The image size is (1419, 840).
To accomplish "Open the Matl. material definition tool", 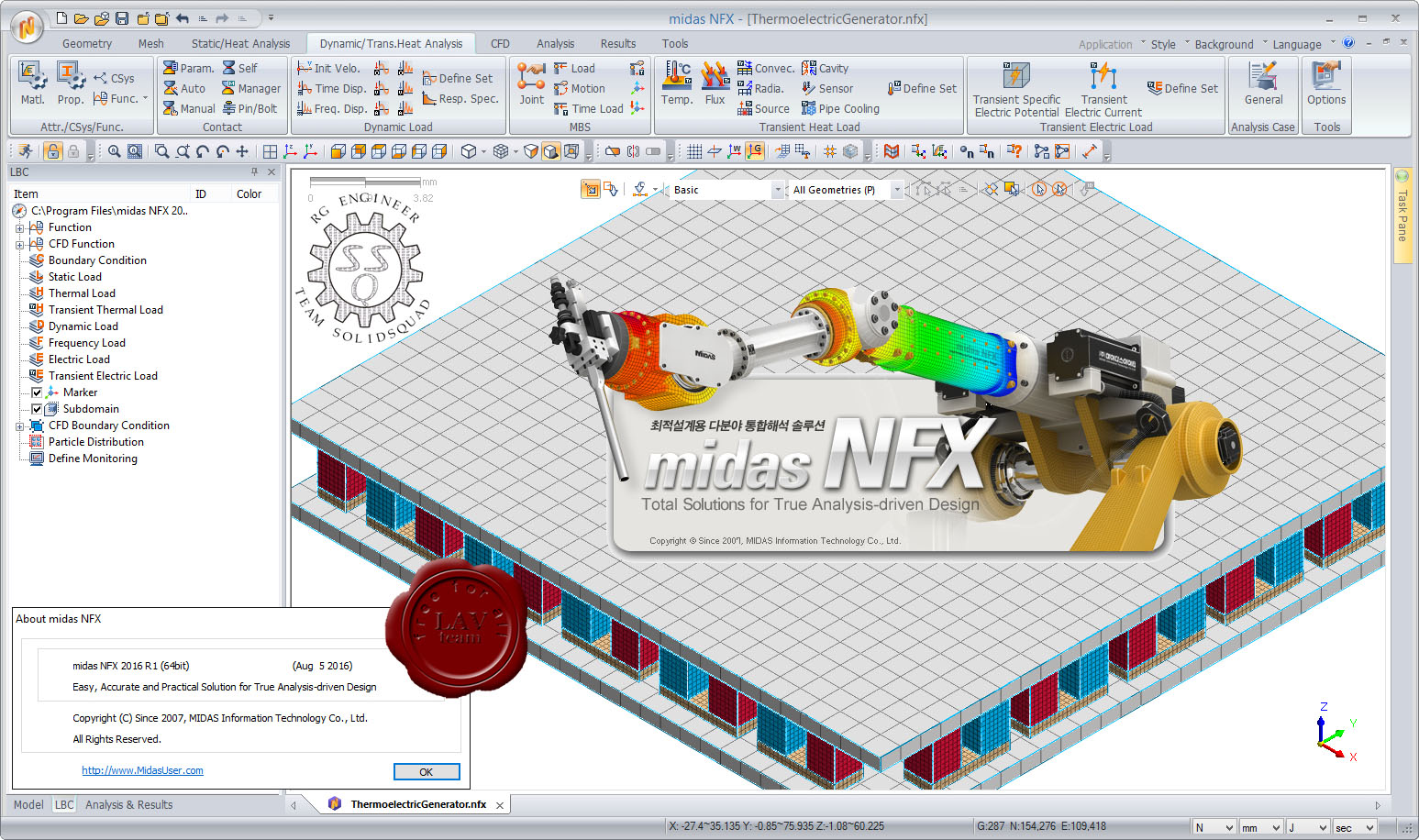I will pyautogui.click(x=32, y=84).
